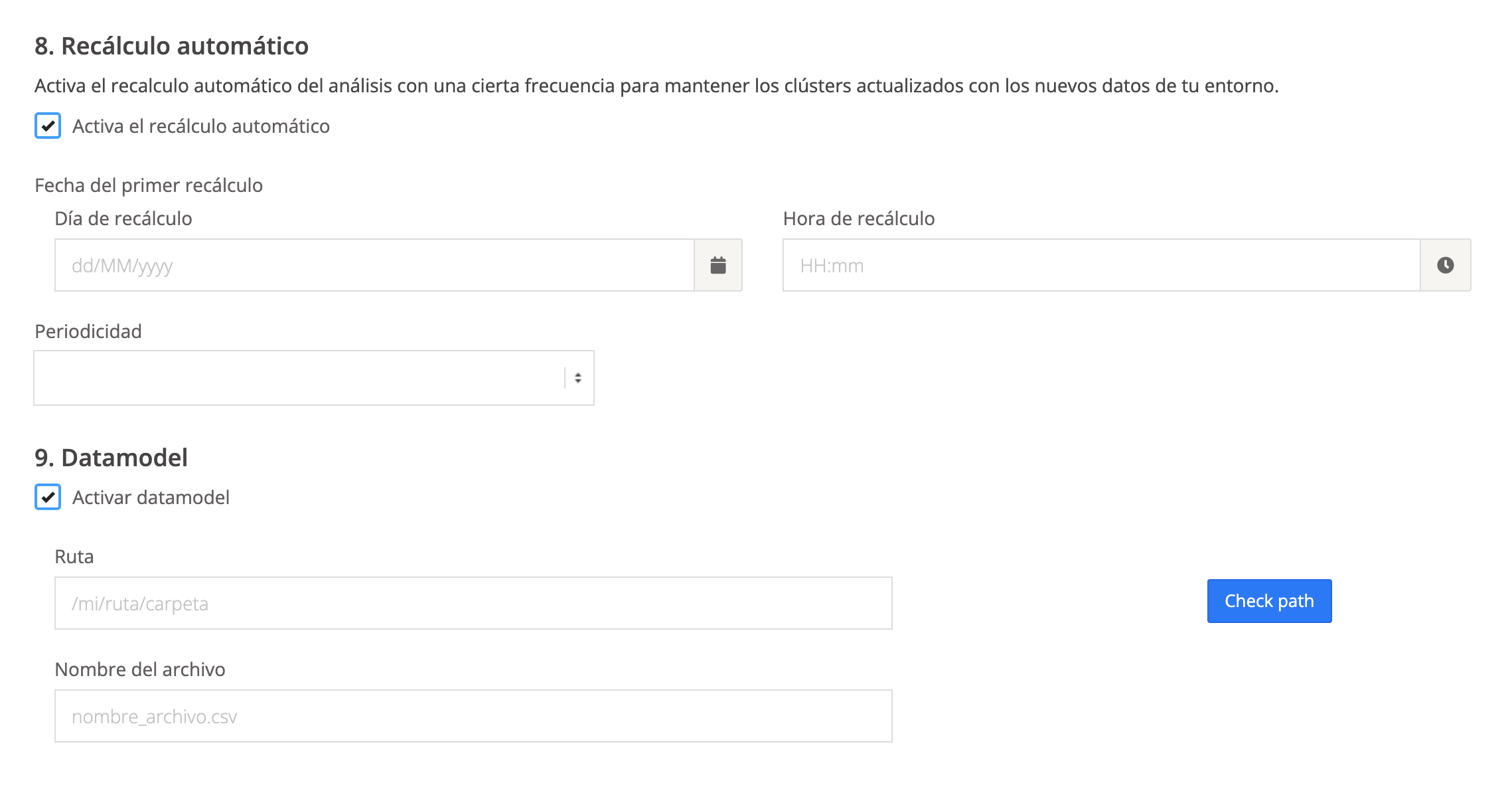Image resolution: width=1512 pixels, height=793 pixels.
Task: Uncheck the Activa el recálculo automático checkbox
Action: point(48,126)
